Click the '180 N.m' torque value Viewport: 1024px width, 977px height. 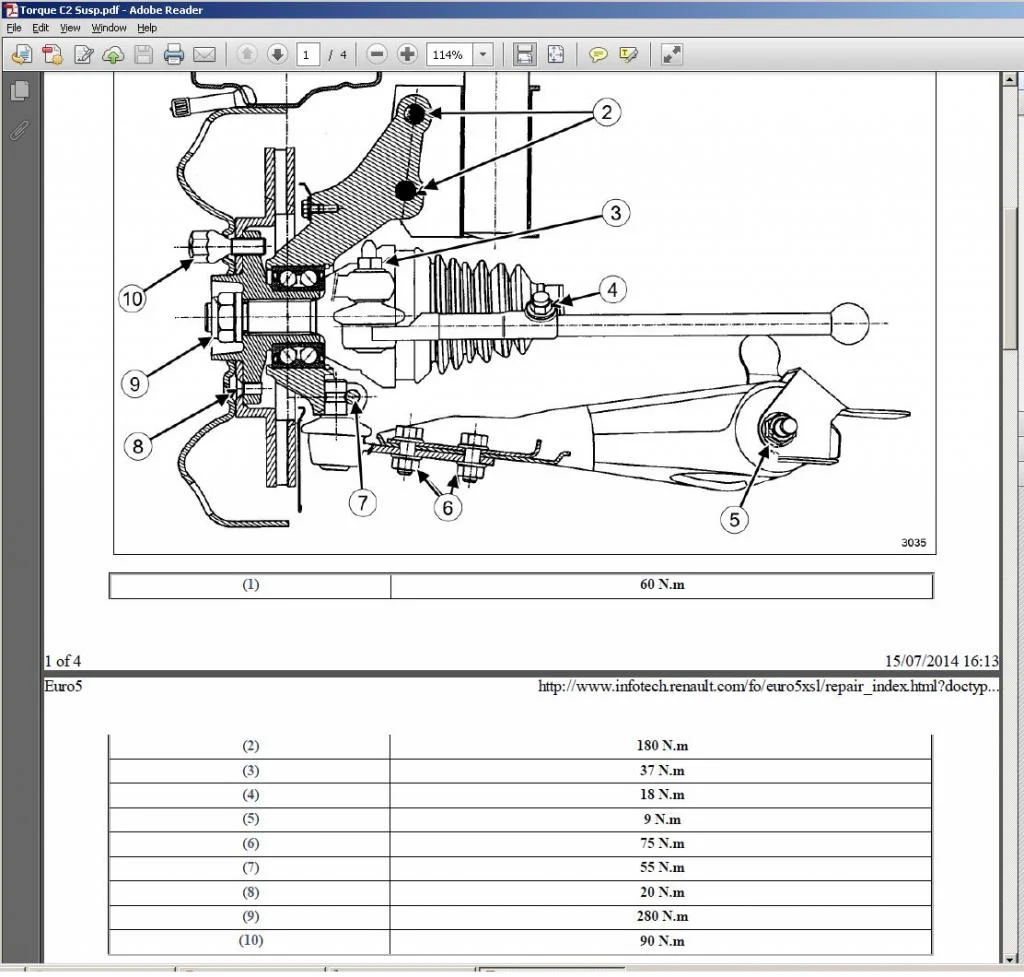point(662,746)
